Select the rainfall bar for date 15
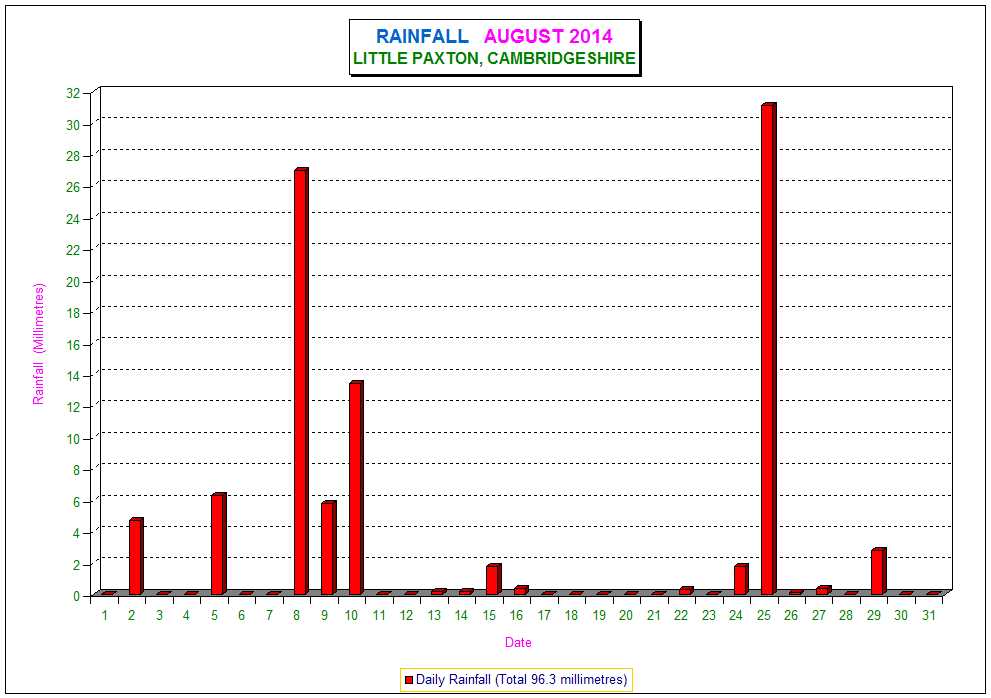This screenshot has width=991, height=698. [x=494, y=580]
